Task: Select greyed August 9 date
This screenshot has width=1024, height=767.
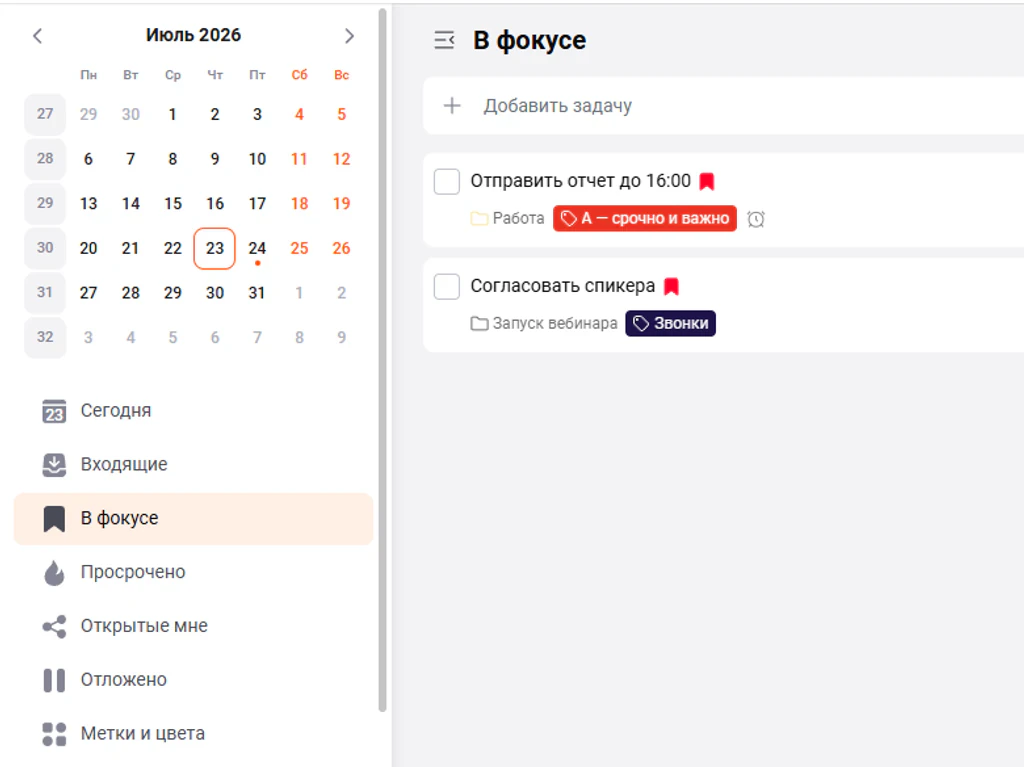Action: pyautogui.click(x=342, y=338)
